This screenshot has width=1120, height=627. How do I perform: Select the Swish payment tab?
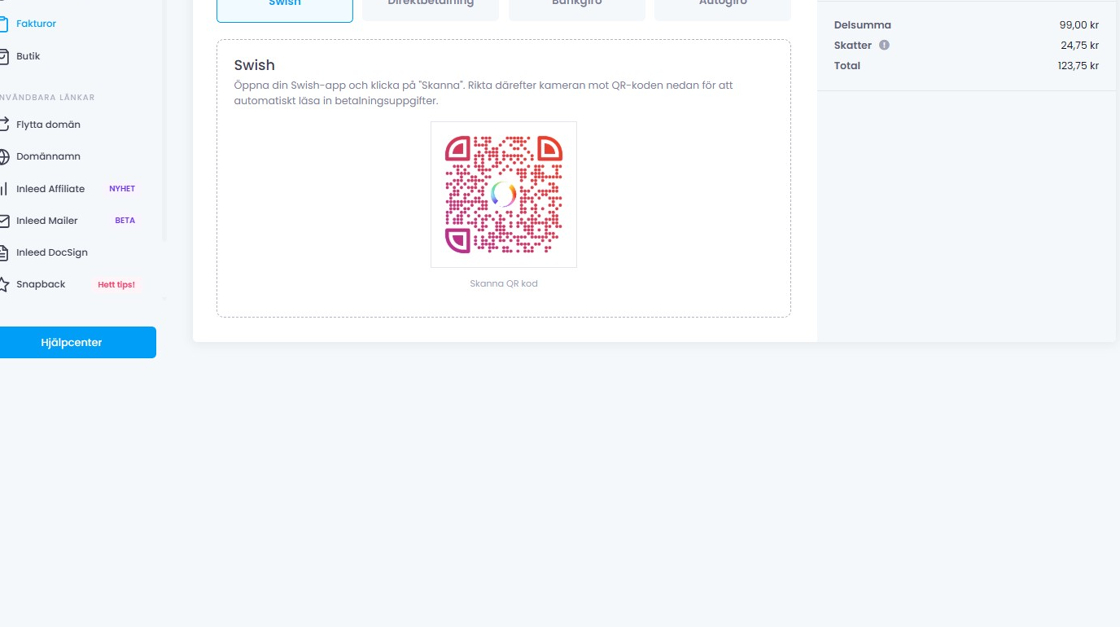[x=284, y=8]
